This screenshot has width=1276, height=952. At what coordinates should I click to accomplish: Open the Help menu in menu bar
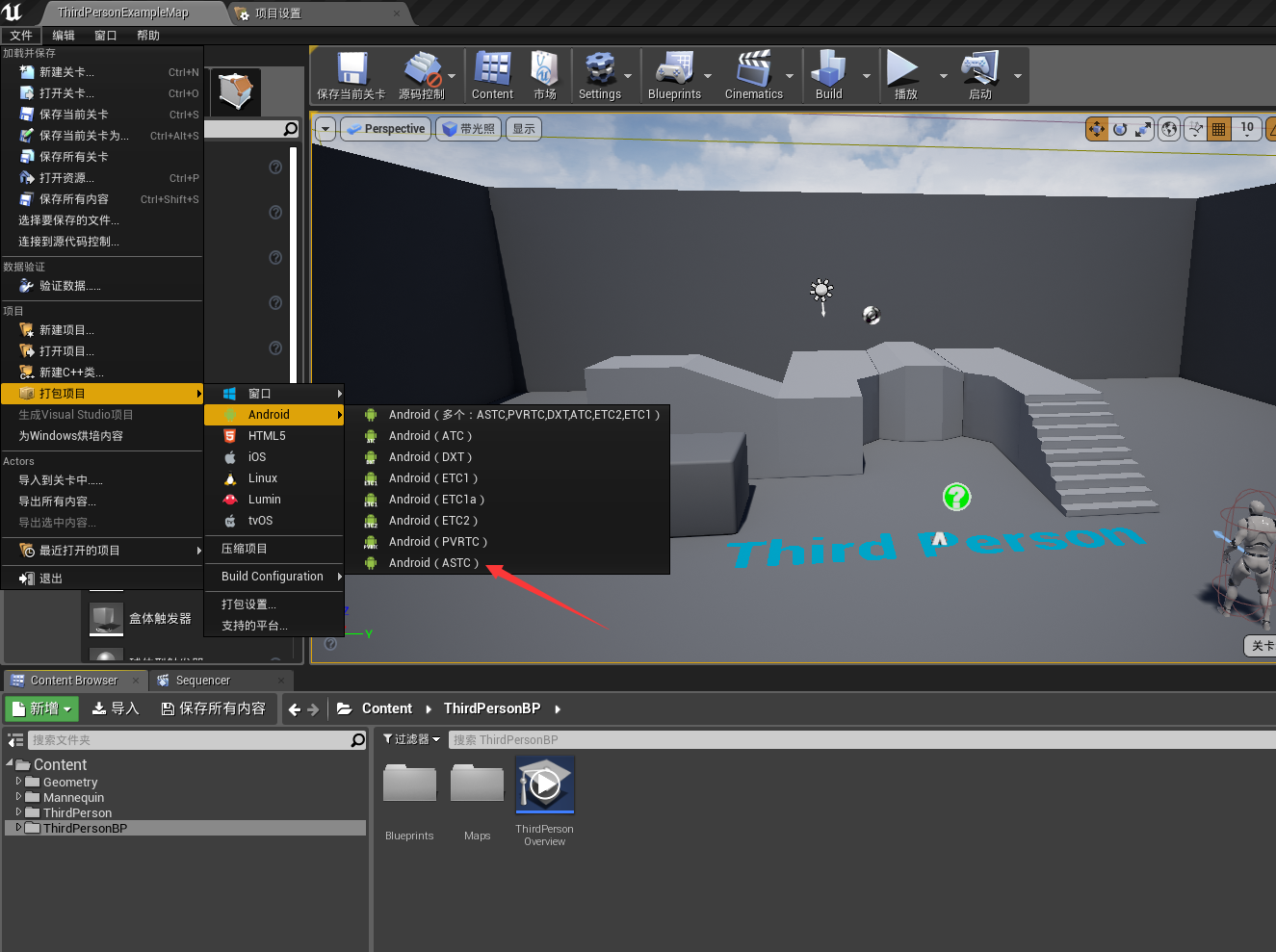[x=148, y=36]
